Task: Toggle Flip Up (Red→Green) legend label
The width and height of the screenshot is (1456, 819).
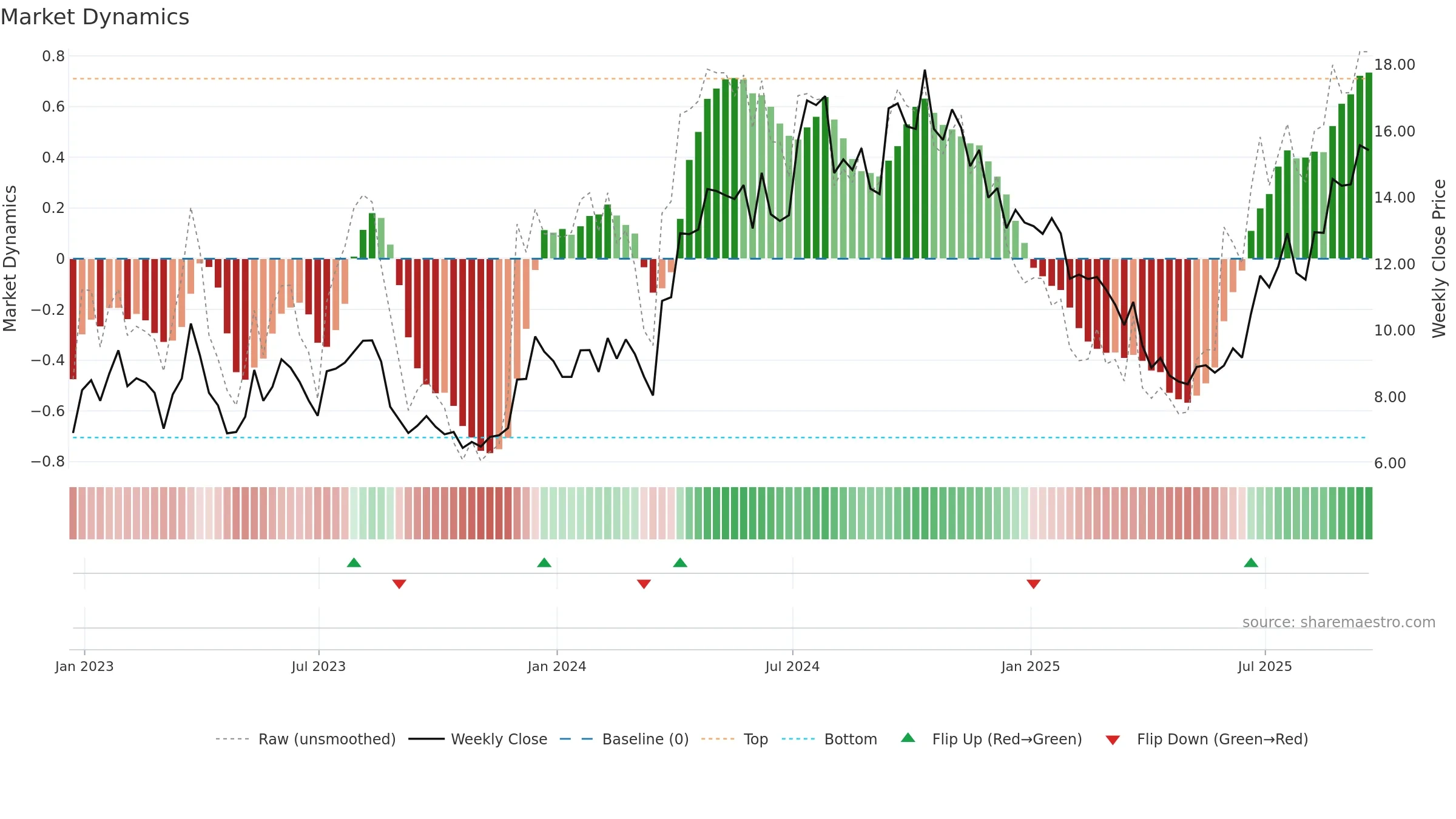Action: 1007,739
